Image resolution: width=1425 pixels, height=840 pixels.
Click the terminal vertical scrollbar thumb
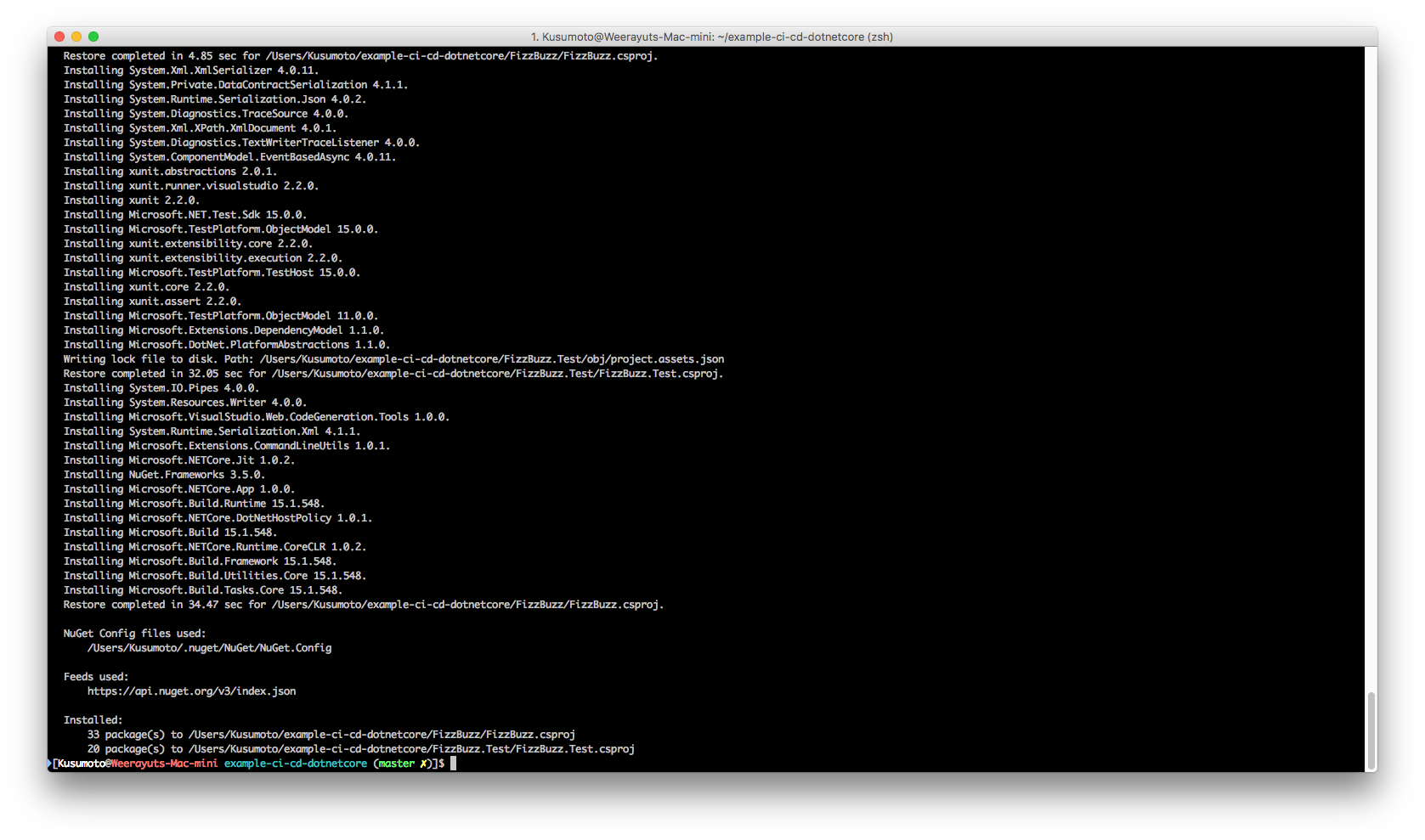[x=1371, y=730]
